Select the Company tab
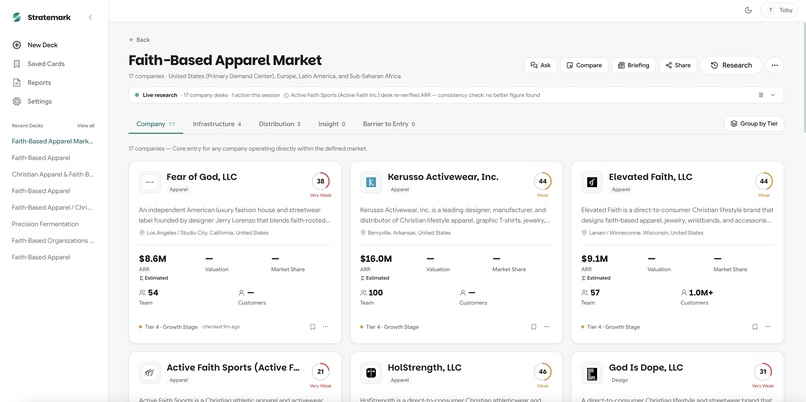This screenshot has width=806, height=402. [x=155, y=124]
